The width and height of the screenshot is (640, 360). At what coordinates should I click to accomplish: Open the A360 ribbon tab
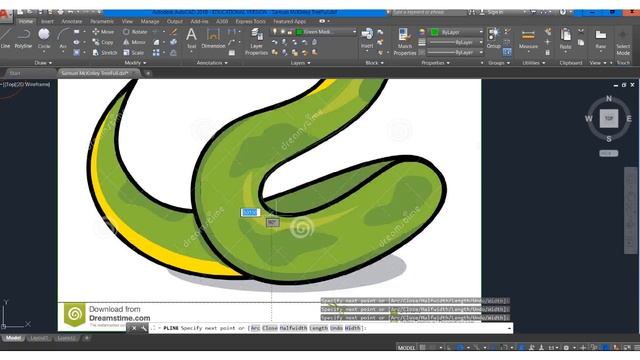222,21
